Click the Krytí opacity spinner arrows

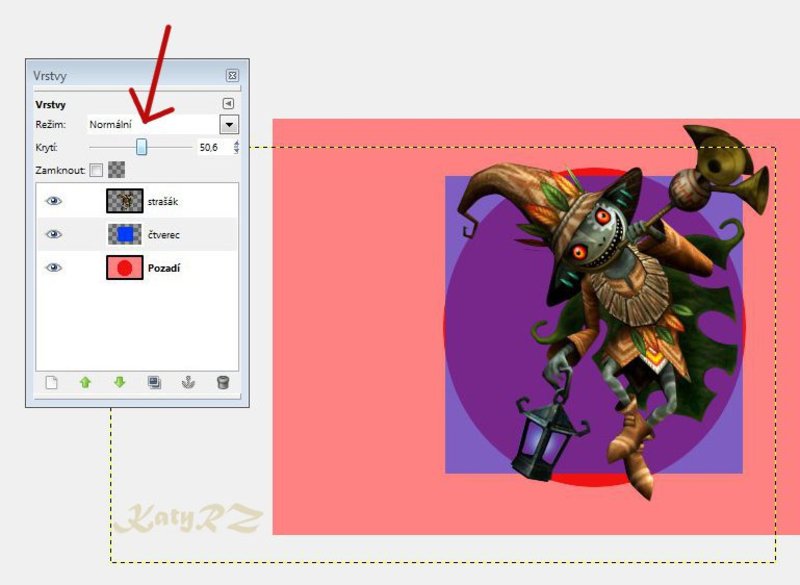click(x=236, y=147)
